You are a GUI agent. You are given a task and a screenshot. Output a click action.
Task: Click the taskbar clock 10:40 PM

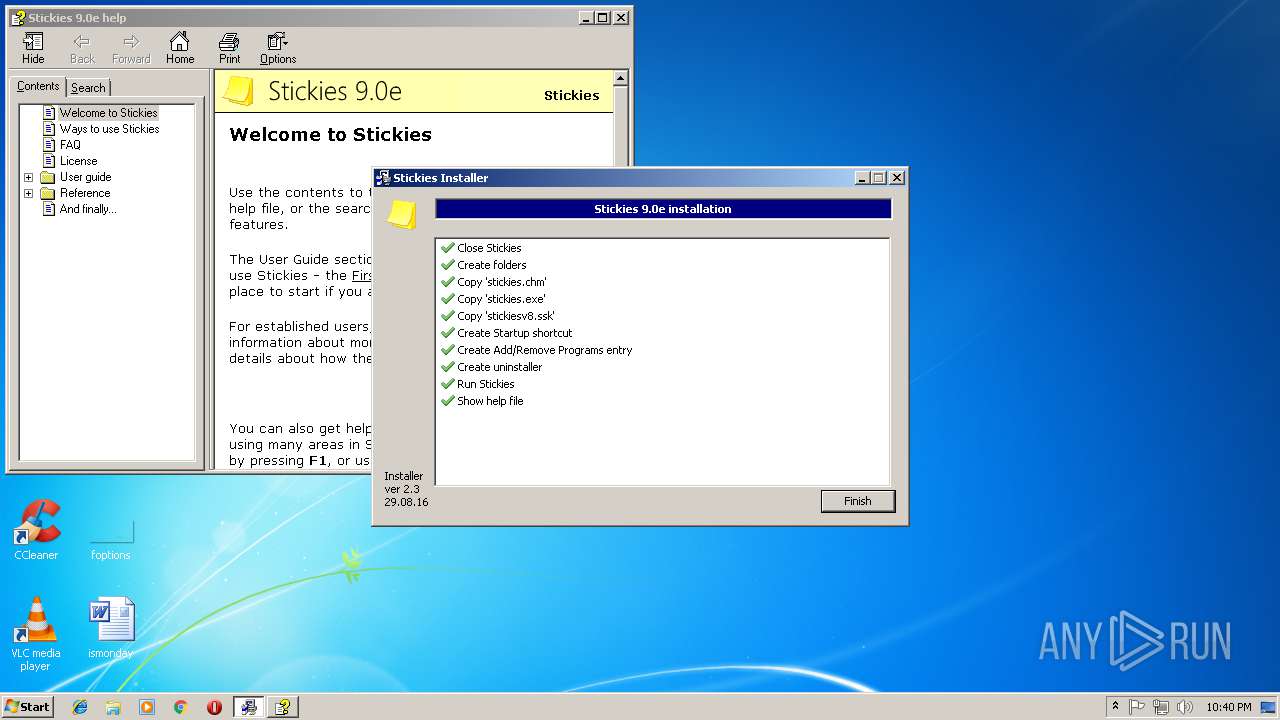(x=1228, y=707)
